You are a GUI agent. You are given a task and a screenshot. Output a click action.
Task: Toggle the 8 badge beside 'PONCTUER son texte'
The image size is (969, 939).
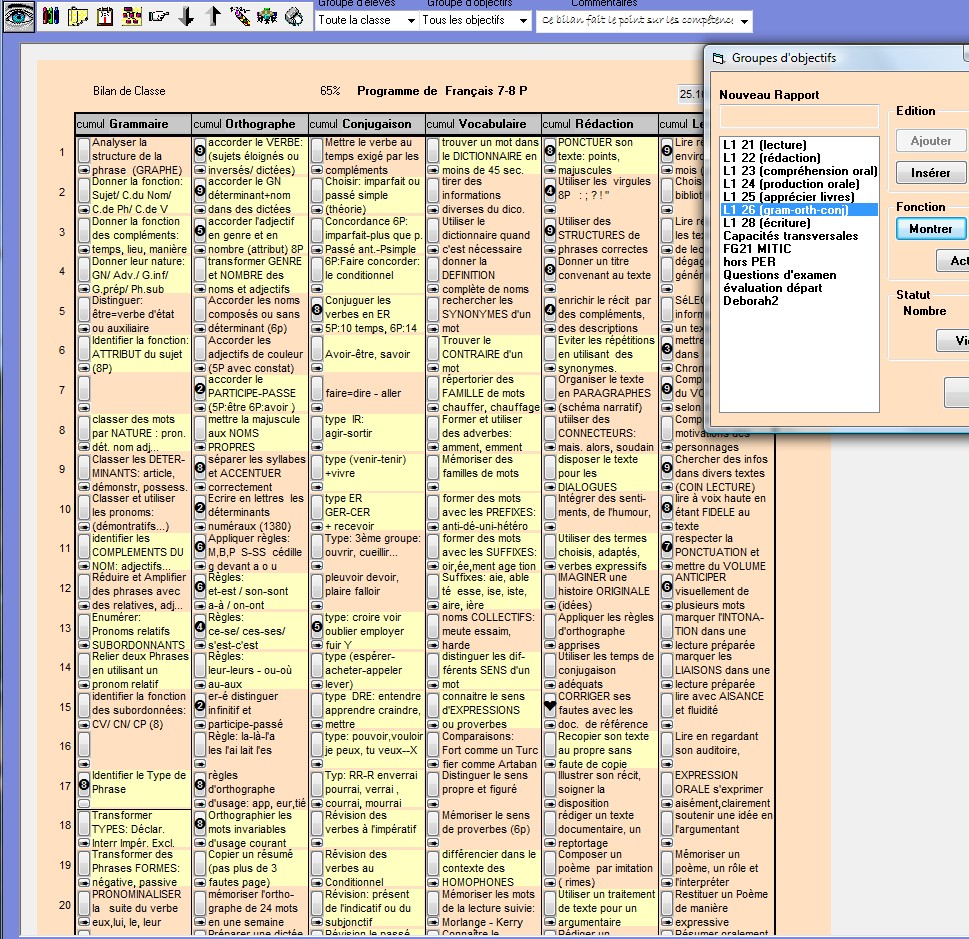coord(549,150)
